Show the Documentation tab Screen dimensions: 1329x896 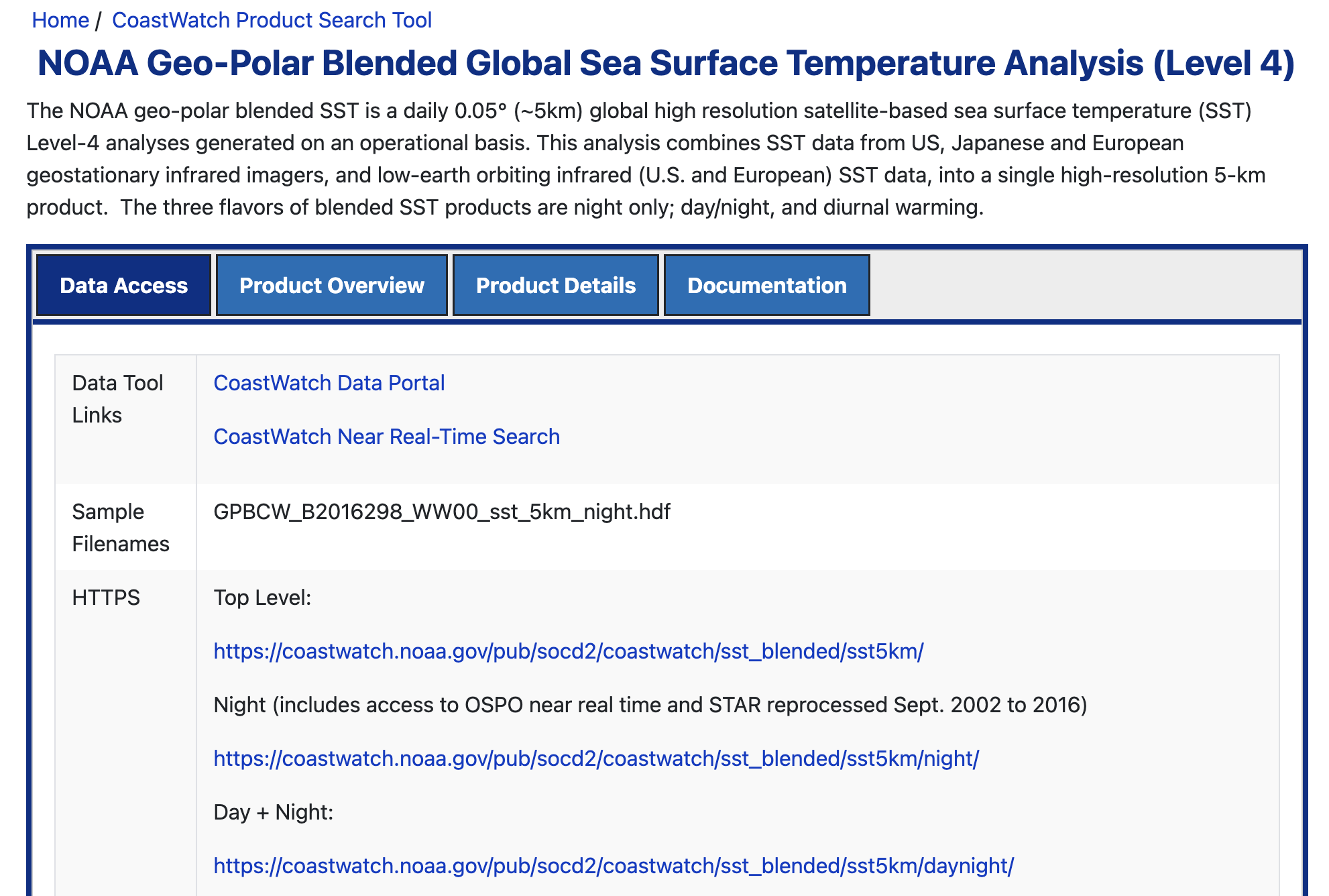coord(767,285)
